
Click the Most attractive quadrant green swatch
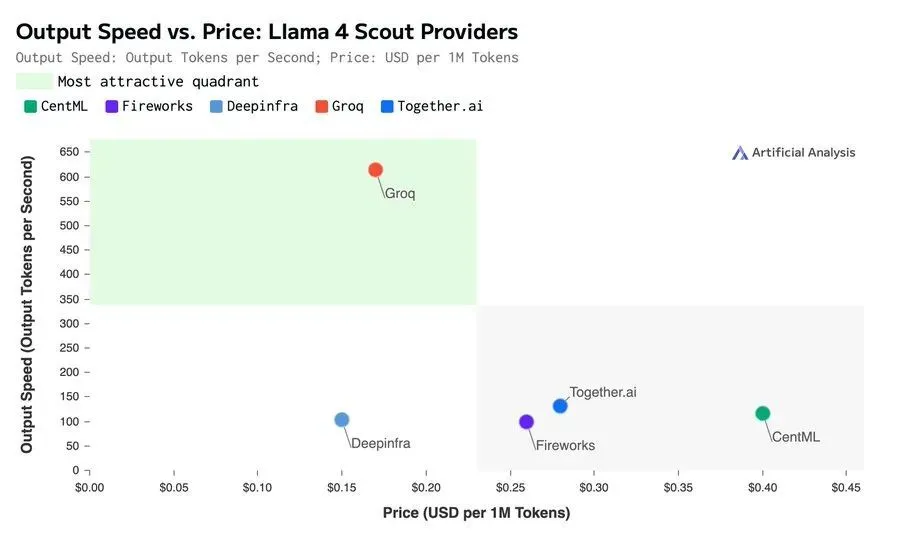(34, 81)
